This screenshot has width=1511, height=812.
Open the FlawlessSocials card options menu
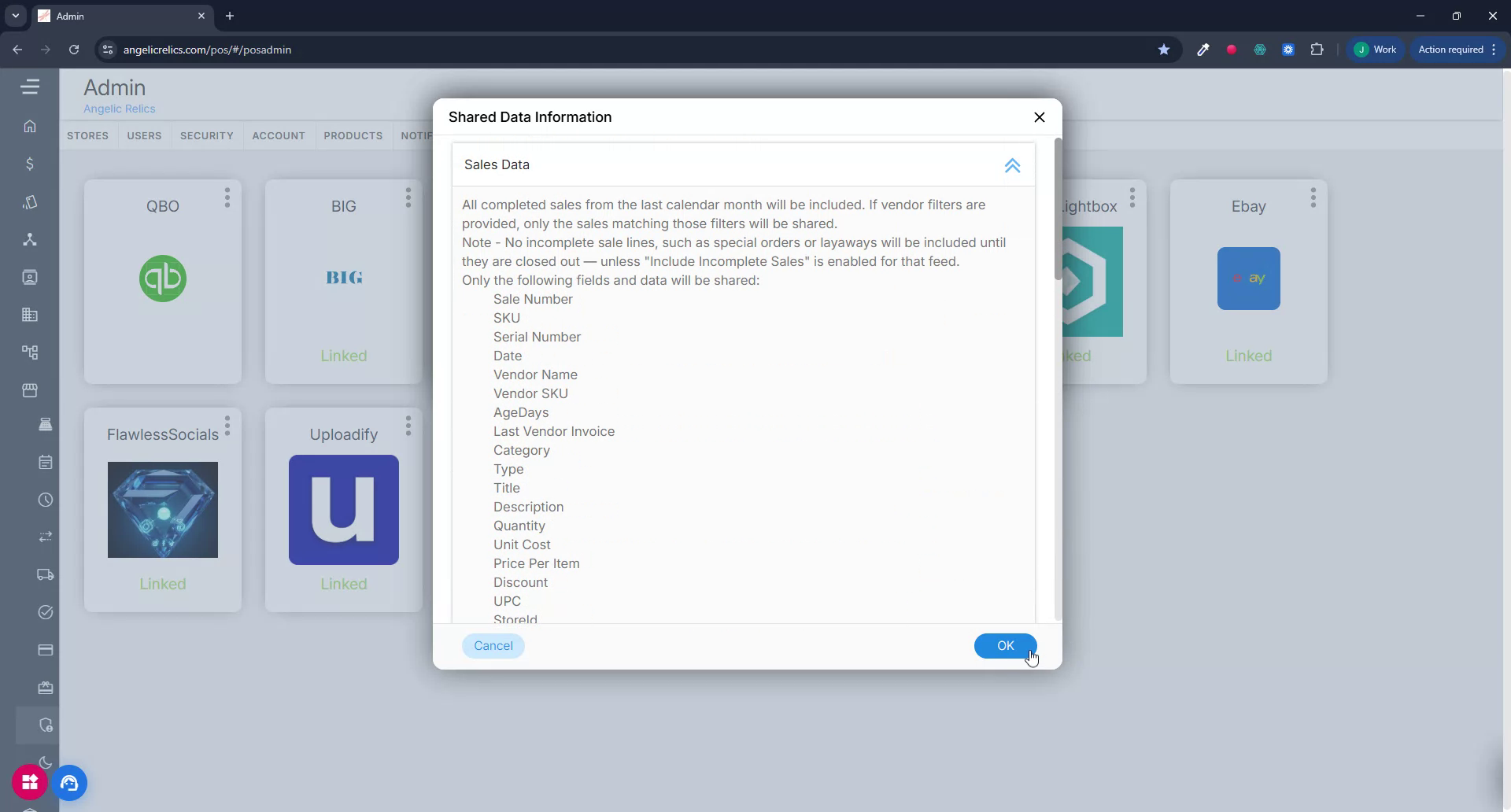pyautogui.click(x=227, y=426)
